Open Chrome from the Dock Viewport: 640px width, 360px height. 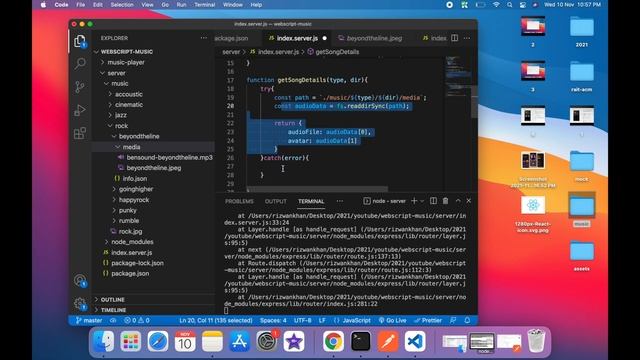(x=333, y=341)
